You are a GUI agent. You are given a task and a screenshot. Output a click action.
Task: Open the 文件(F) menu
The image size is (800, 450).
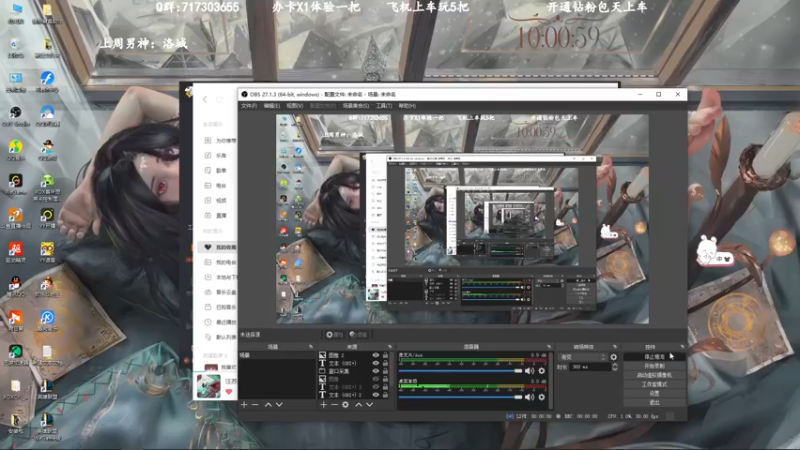point(249,106)
